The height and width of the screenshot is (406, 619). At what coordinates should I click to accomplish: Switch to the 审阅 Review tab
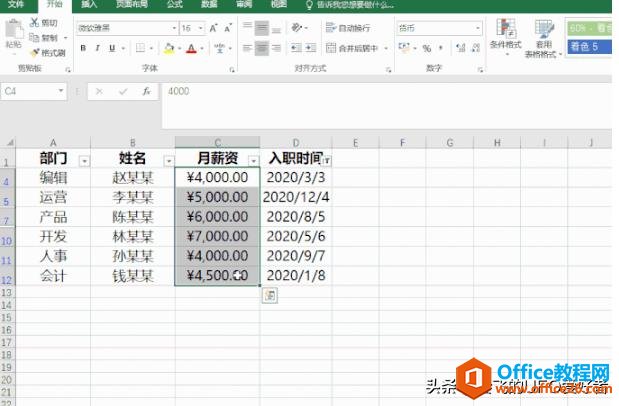click(244, 4)
